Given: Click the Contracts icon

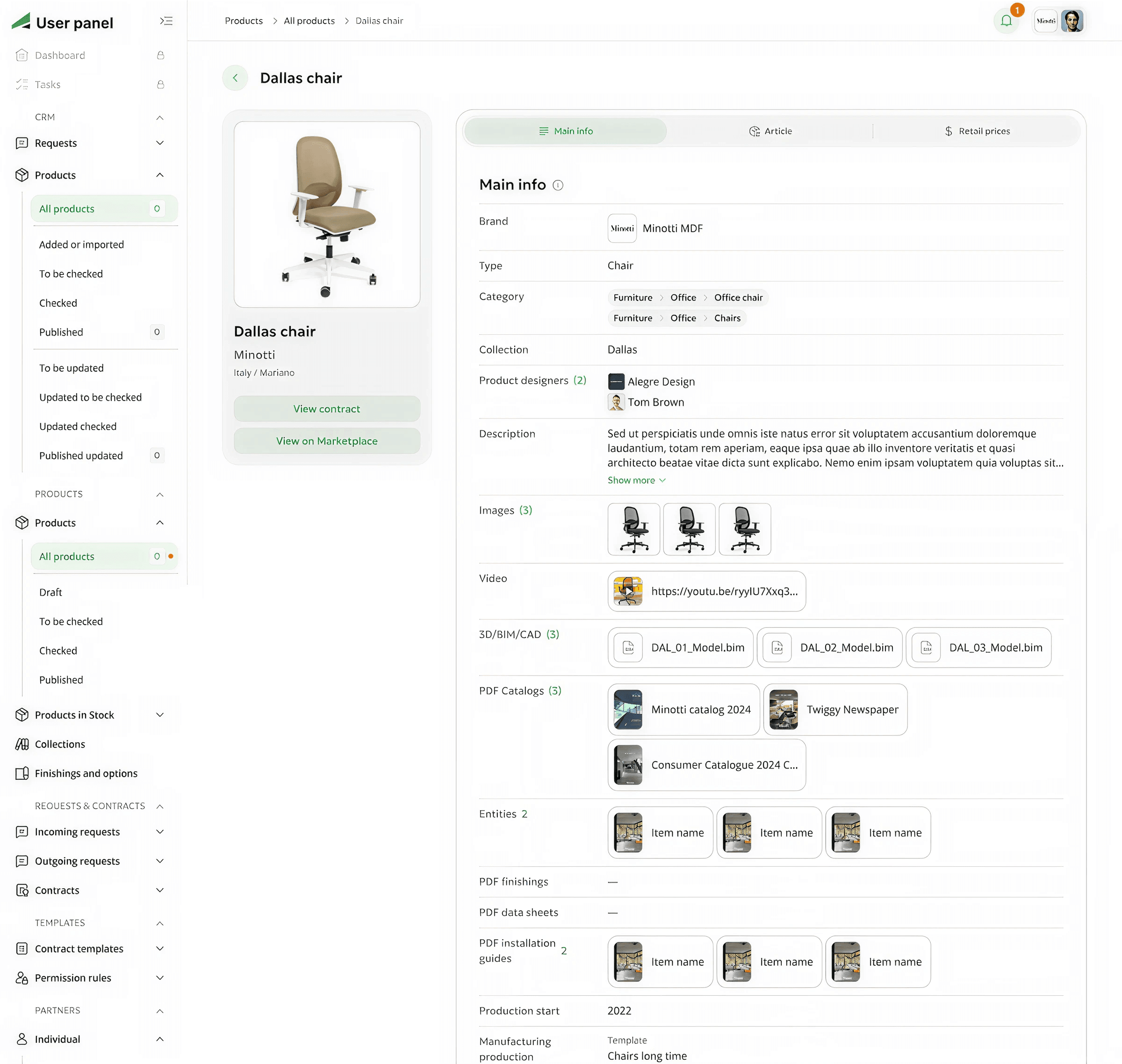Looking at the screenshot, I should click(22, 890).
